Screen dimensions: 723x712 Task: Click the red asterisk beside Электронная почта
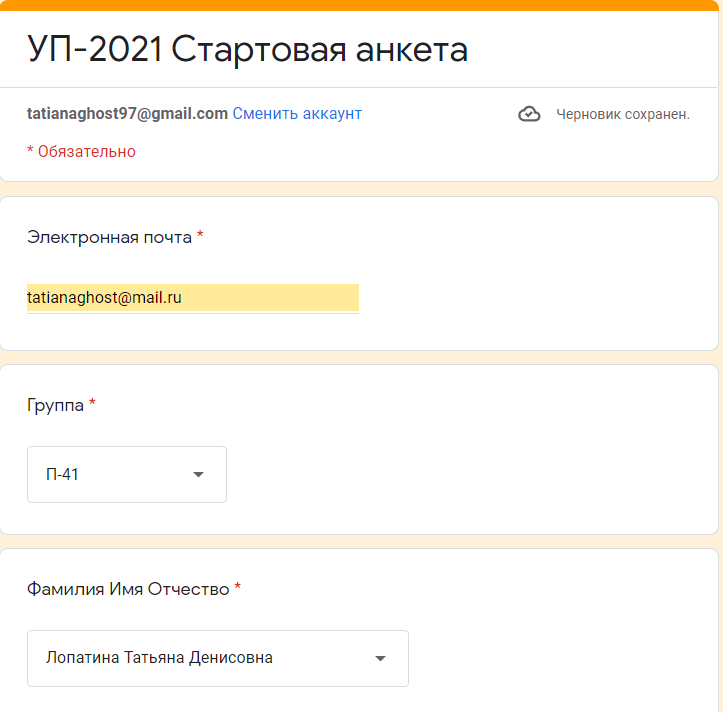pos(200,234)
